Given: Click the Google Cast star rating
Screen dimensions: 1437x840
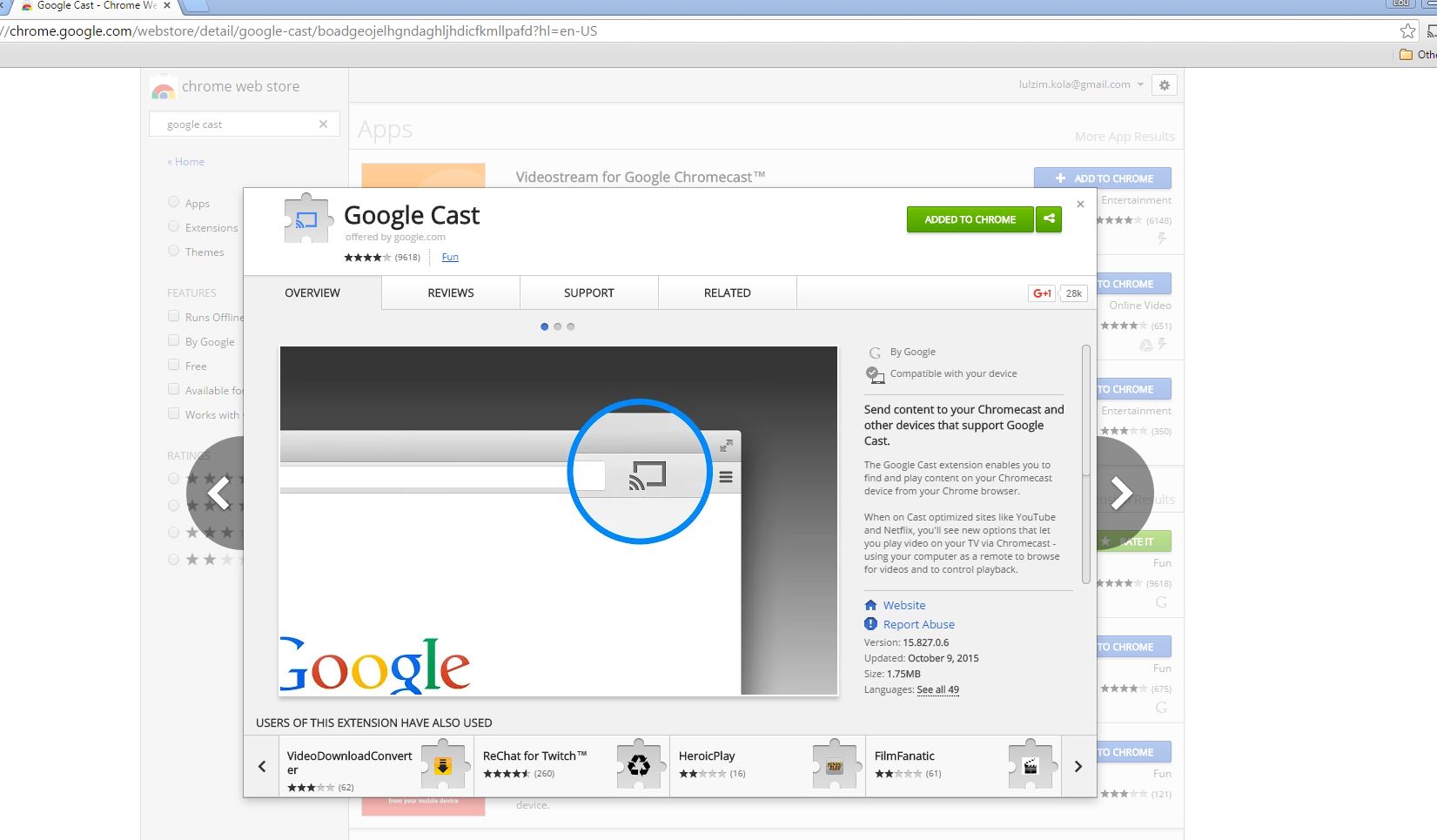Looking at the screenshot, I should click(367, 258).
